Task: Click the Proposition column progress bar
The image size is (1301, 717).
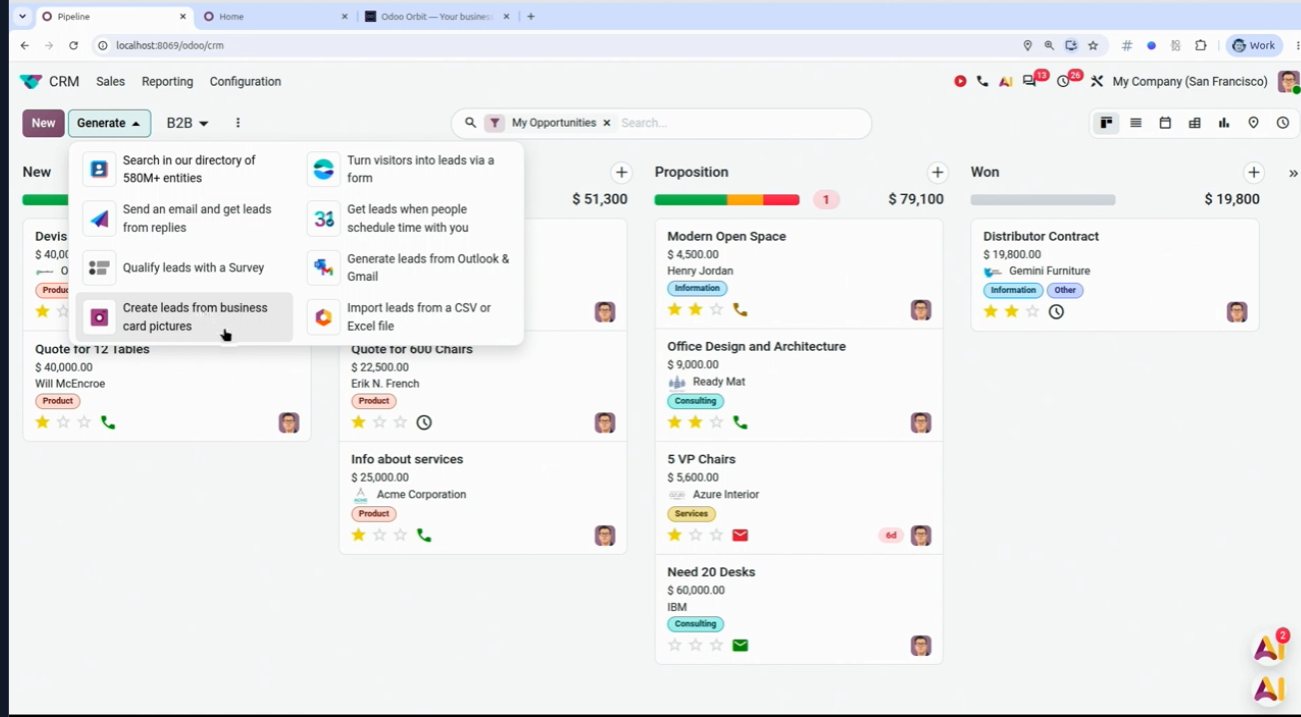Action: [x=727, y=200]
